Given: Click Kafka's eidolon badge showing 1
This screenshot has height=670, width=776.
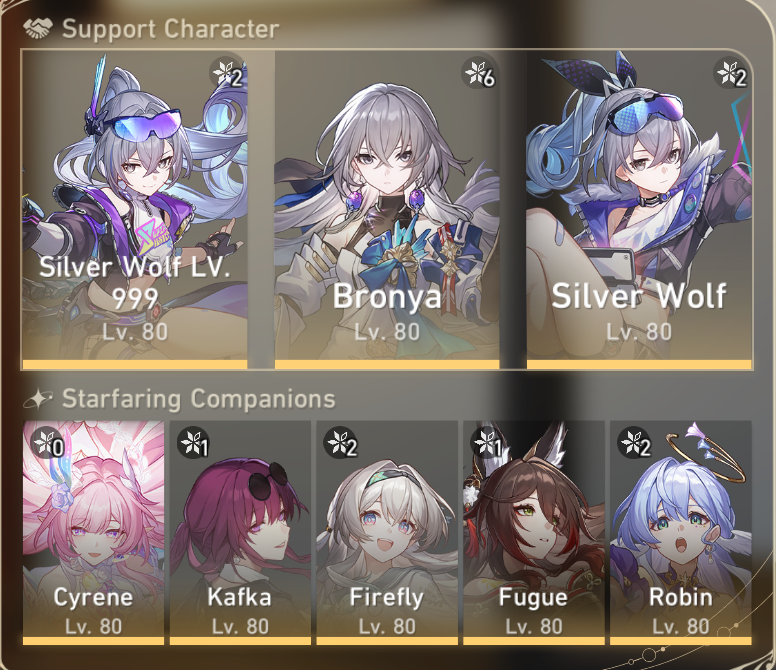Looking at the screenshot, I should (x=194, y=443).
